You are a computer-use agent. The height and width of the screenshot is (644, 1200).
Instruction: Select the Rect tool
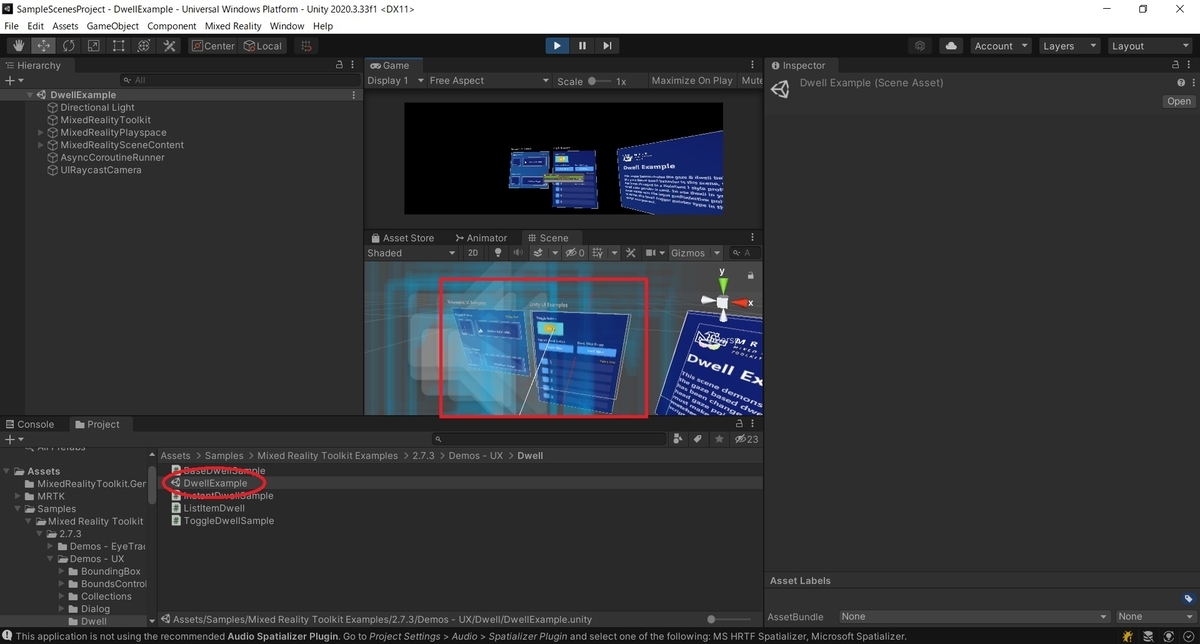(x=119, y=46)
